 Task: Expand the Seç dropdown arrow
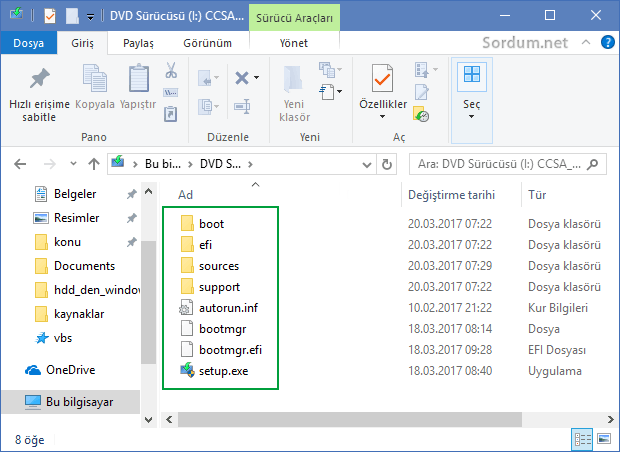point(471,117)
